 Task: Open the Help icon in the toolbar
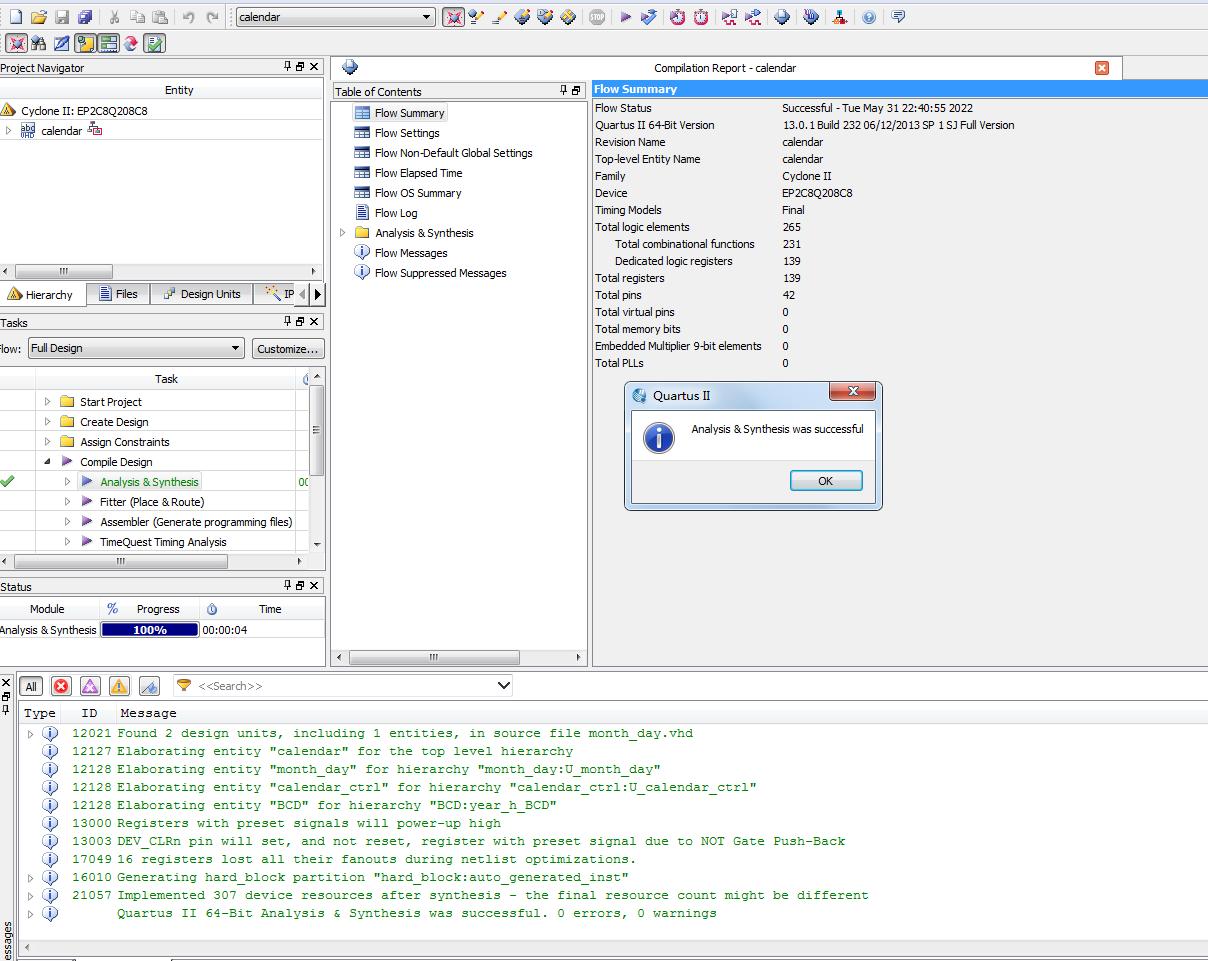[x=868, y=17]
